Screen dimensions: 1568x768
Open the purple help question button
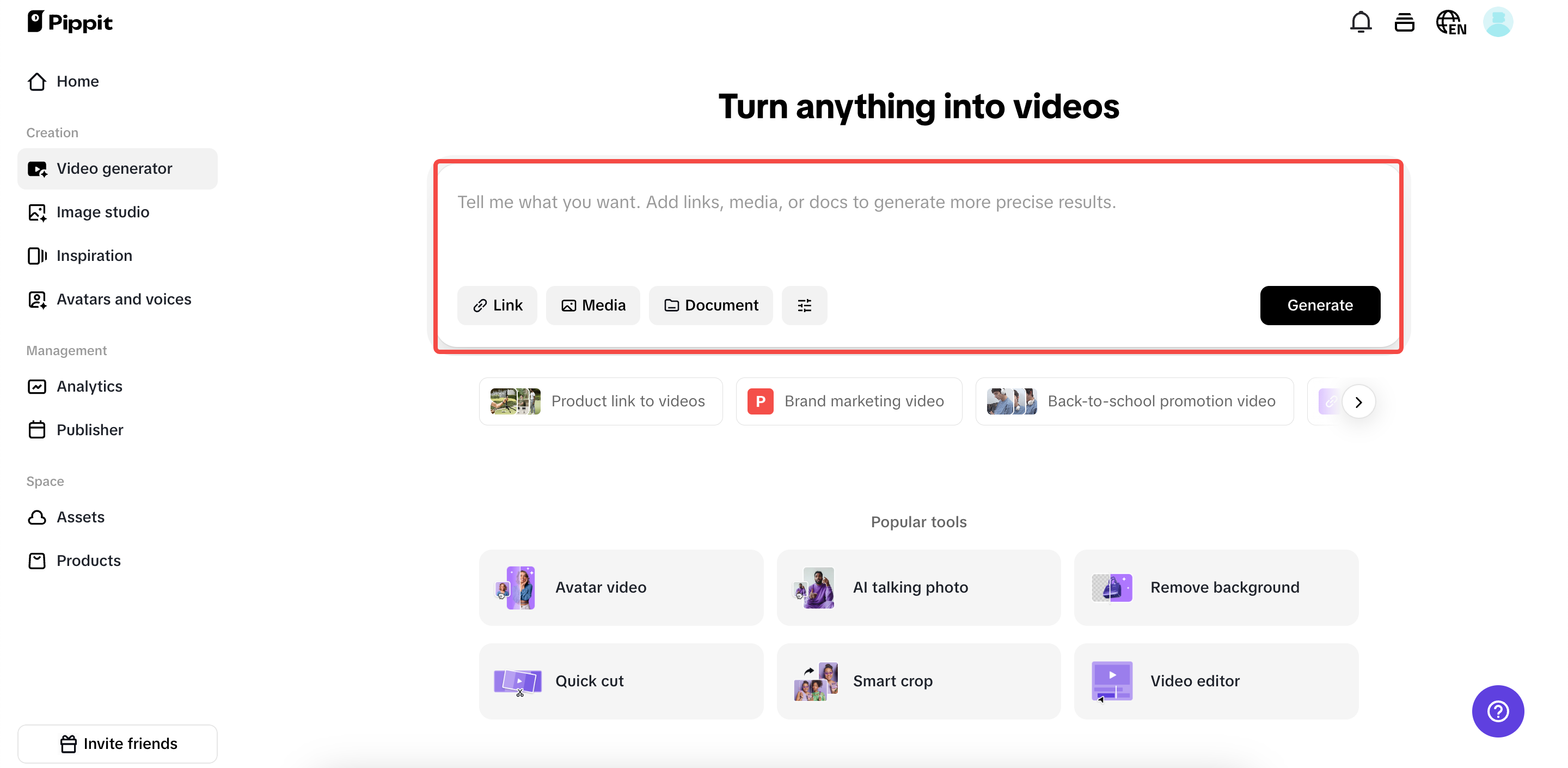(1497, 711)
